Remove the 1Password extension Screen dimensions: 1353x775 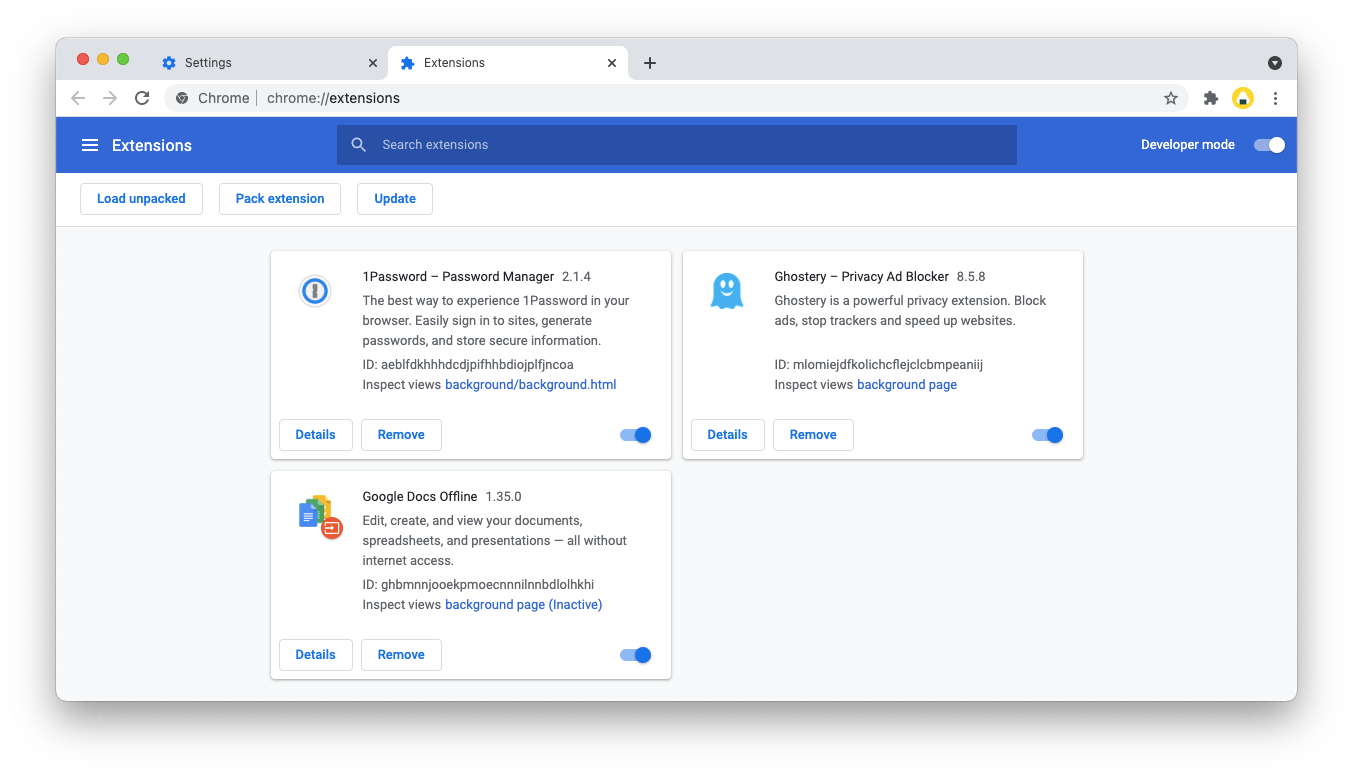401,435
